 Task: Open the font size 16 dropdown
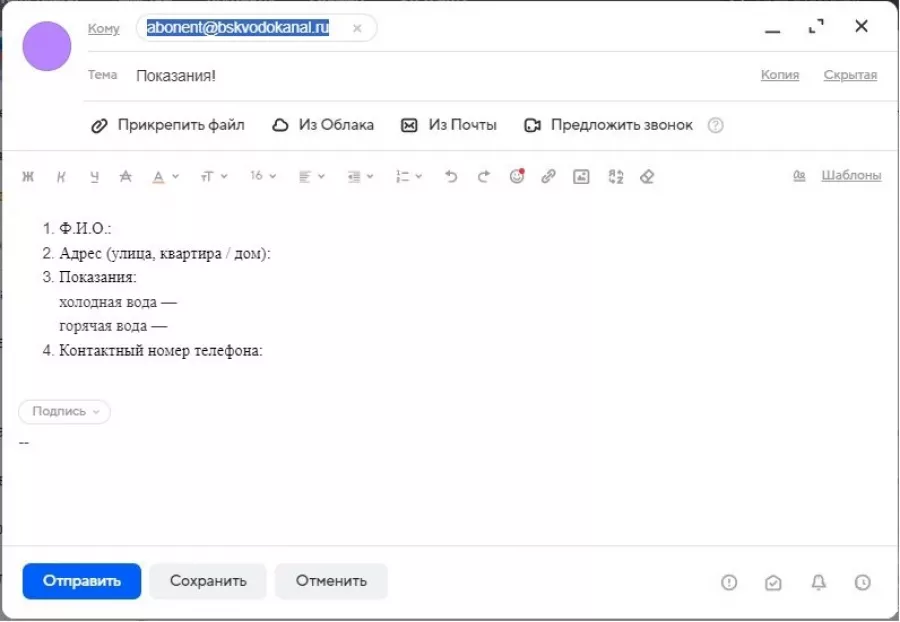(x=262, y=176)
